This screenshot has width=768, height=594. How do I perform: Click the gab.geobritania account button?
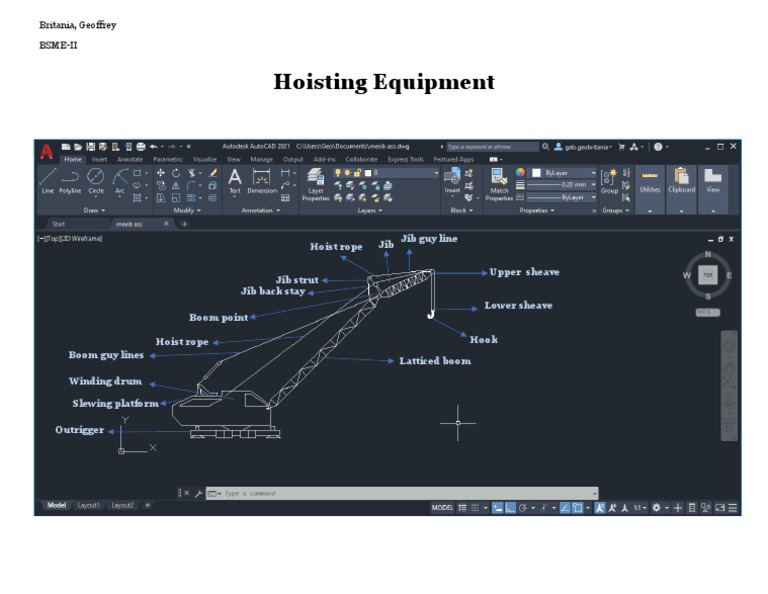pyautogui.click(x=583, y=147)
